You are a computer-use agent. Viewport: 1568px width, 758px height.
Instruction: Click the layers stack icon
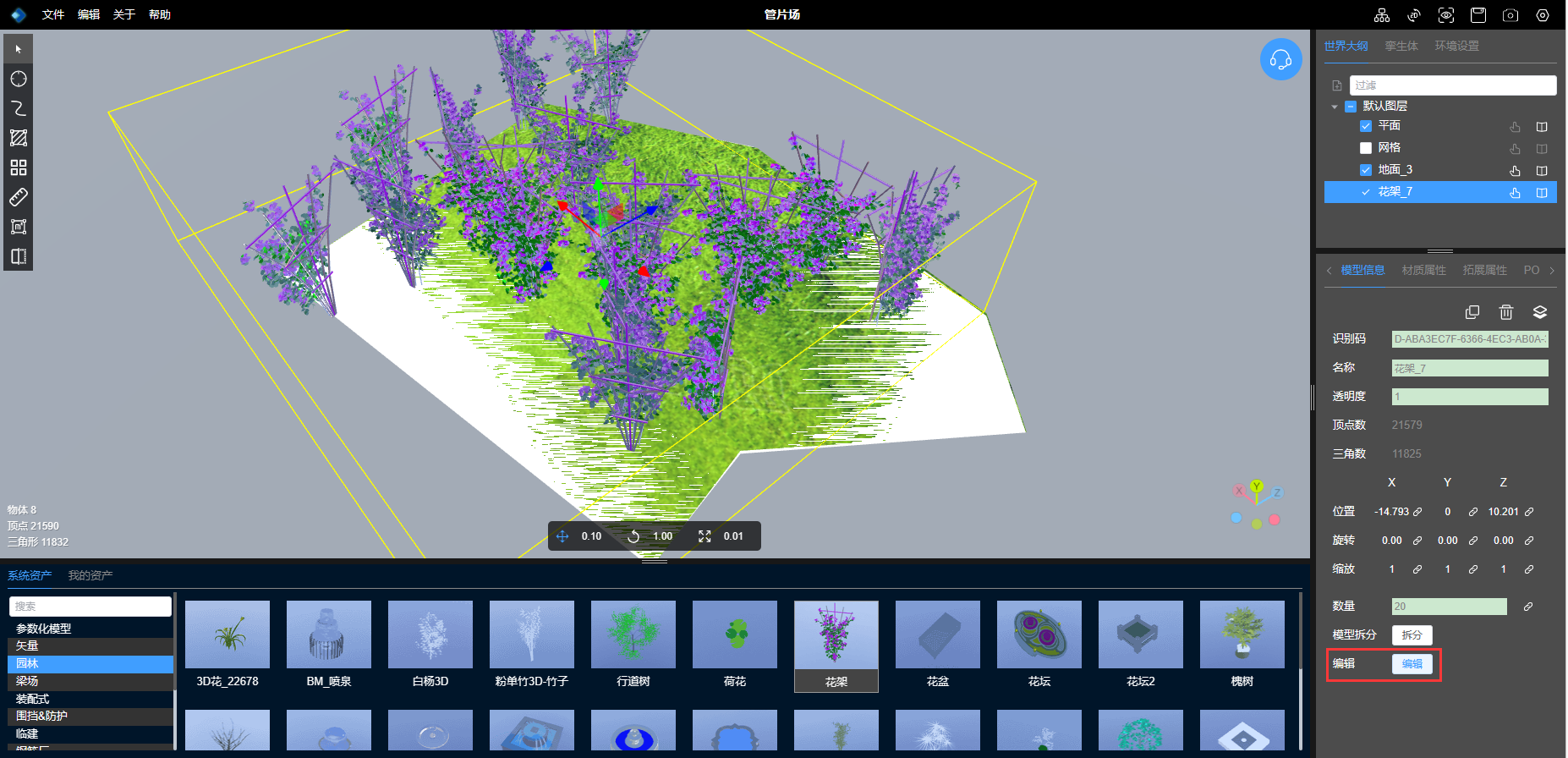tap(1540, 312)
